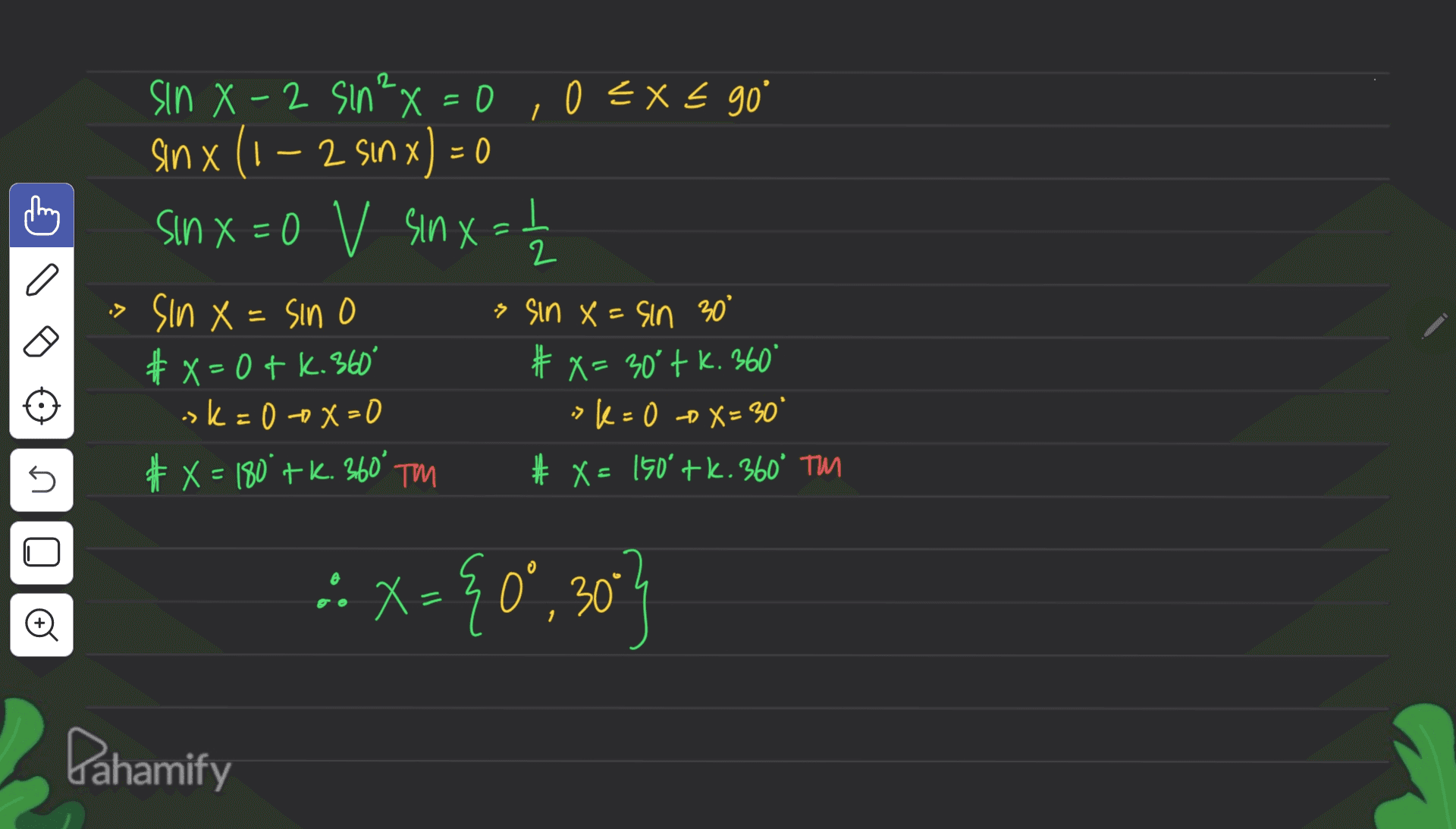
Task: Select the pen drawing tool
Action: [42, 279]
